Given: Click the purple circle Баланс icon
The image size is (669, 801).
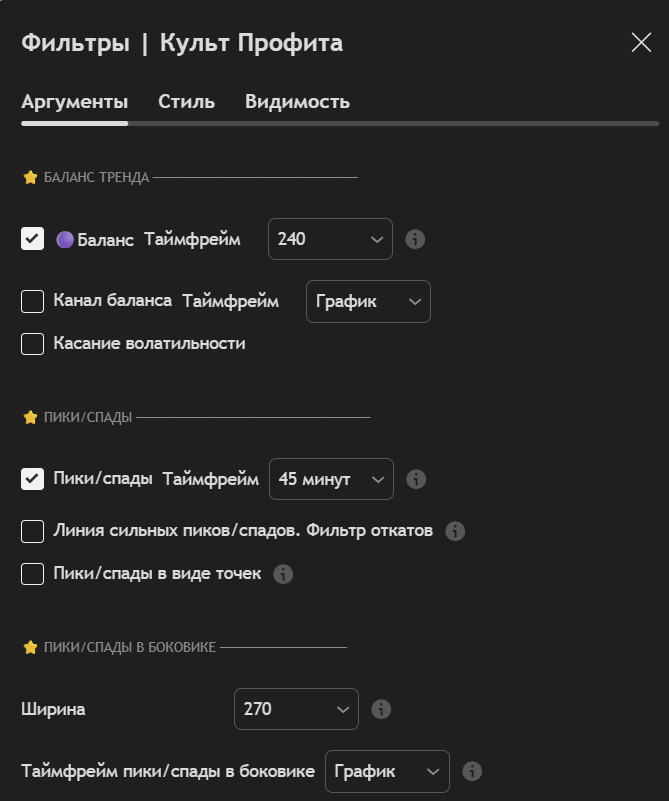Looking at the screenshot, I should 65,240.
